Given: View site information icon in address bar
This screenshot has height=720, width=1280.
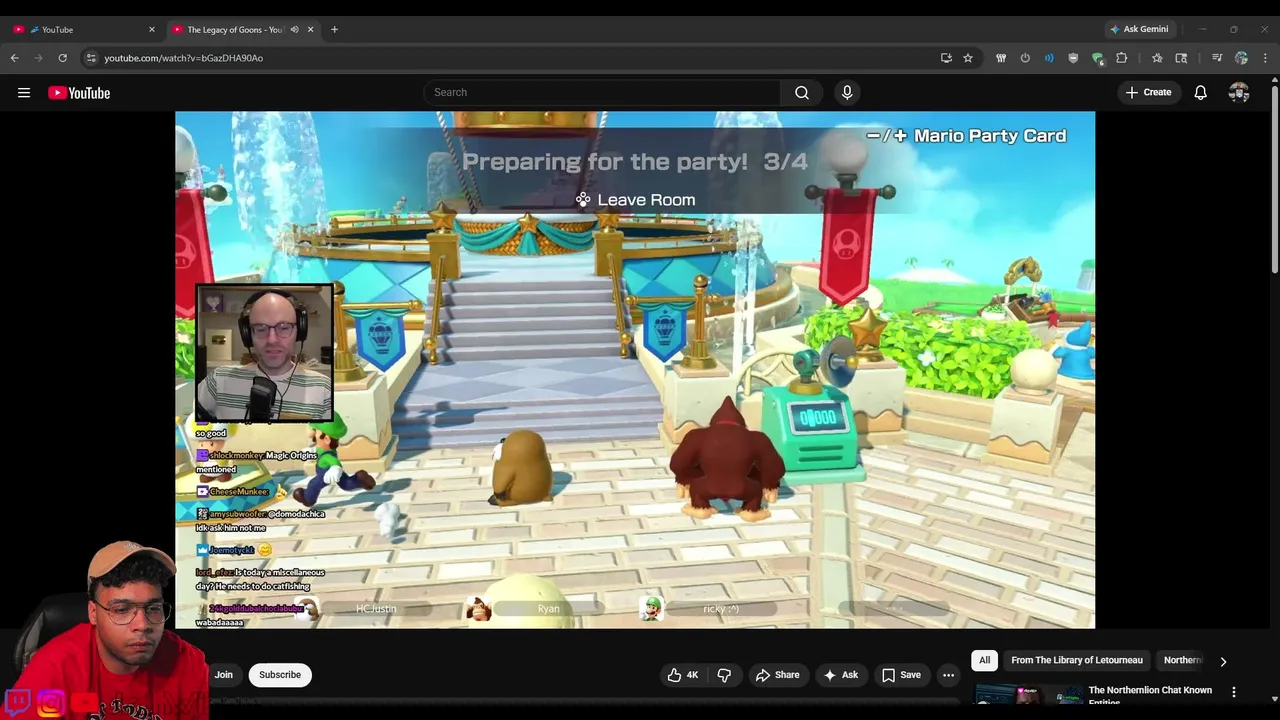Looking at the screenshot, I should click(x=91, y=58).
